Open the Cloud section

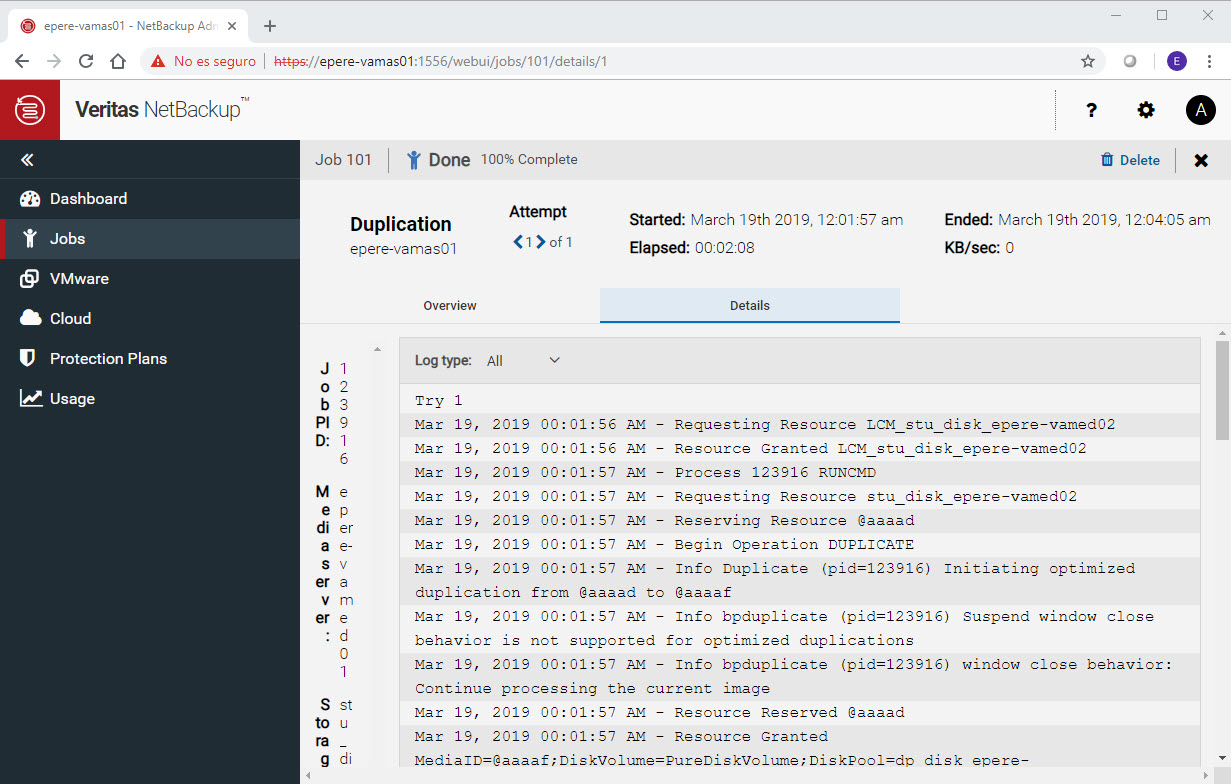[x=150, y=318]
